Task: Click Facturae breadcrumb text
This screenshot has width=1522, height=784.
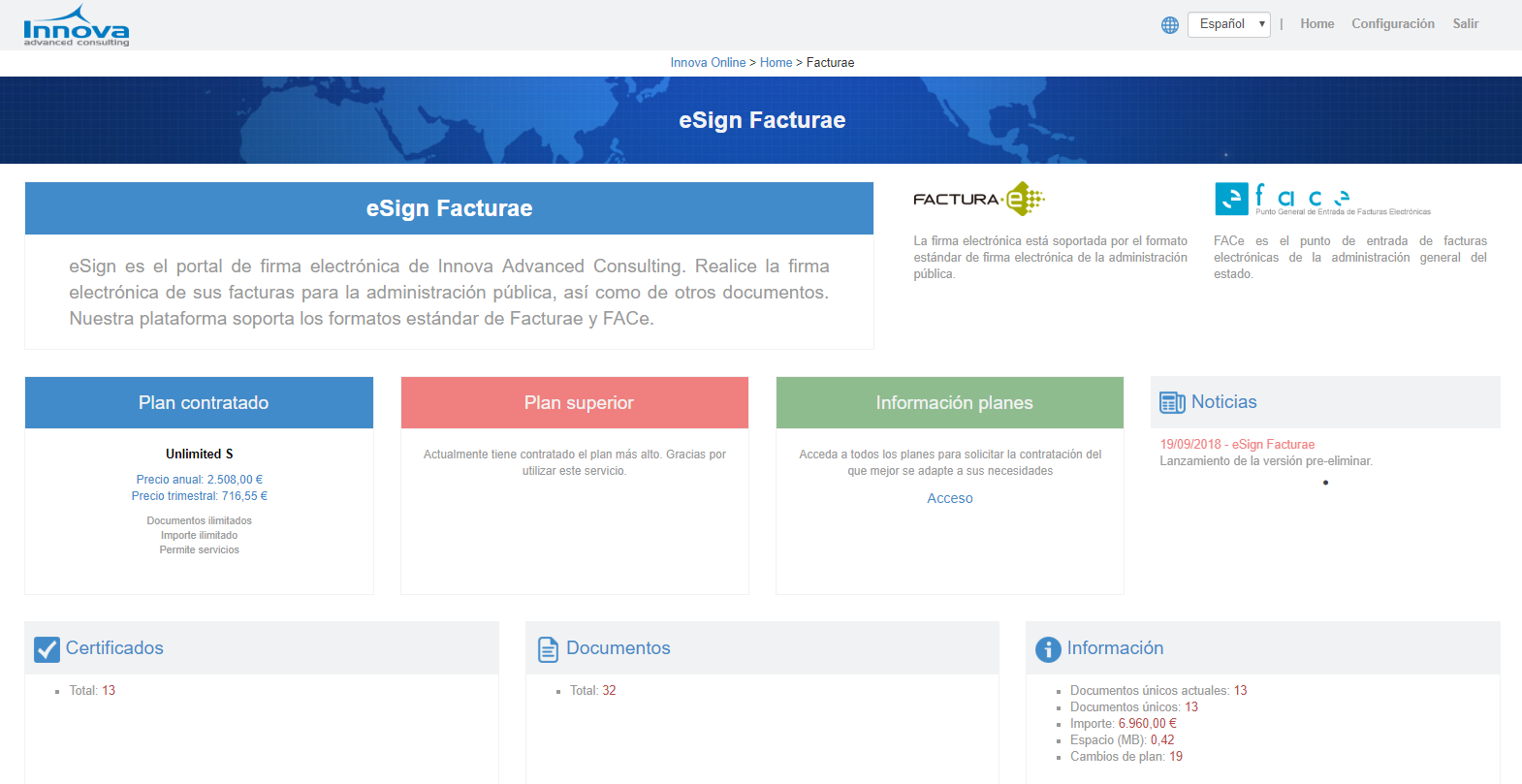Action: tap(830, 63)
